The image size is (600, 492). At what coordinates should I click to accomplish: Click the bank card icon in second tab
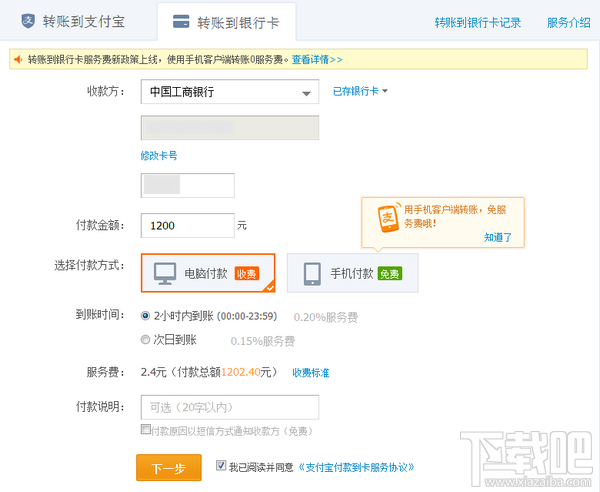tap(181, 22)
